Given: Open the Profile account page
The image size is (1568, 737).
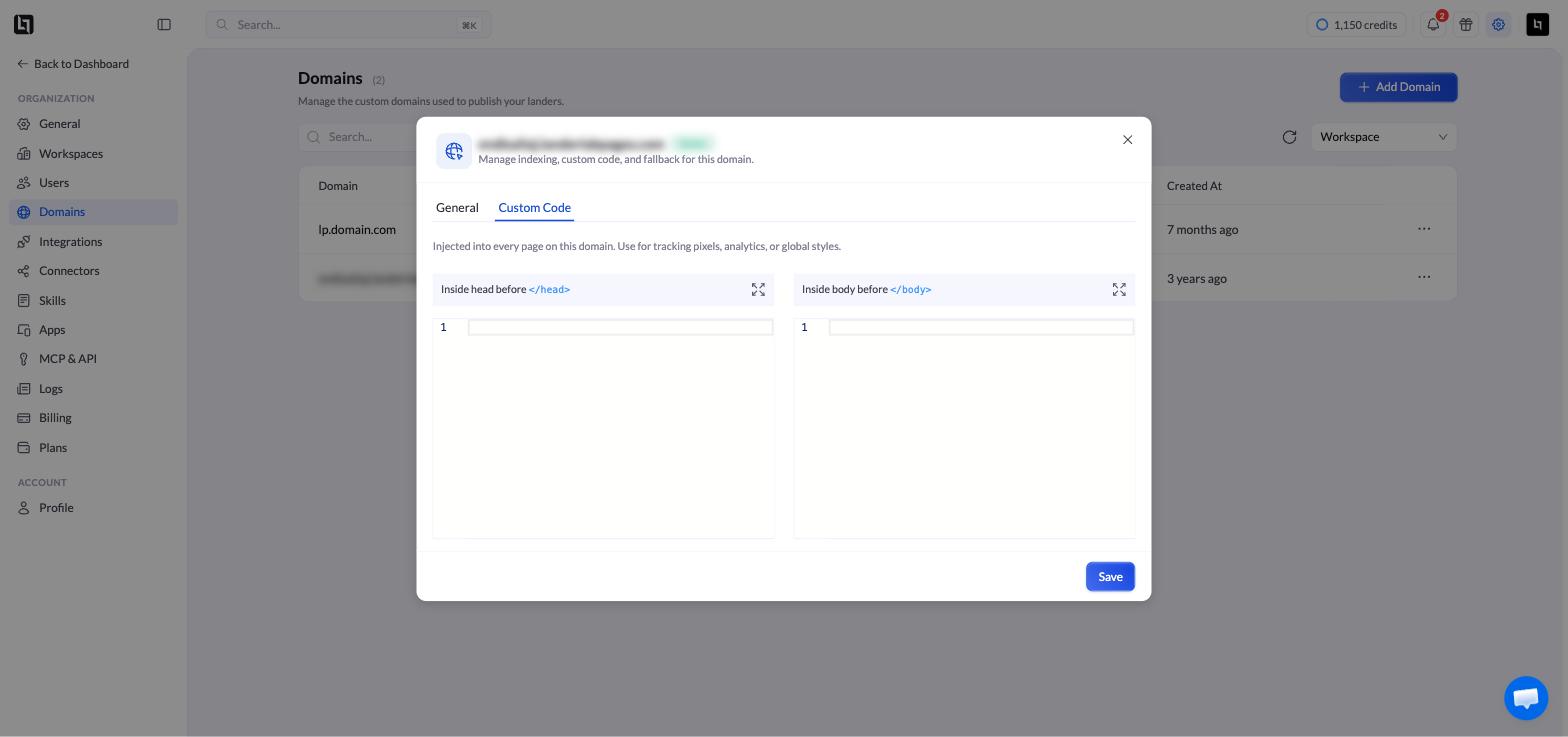Looking at the screenshot, I should click(93, 508).
